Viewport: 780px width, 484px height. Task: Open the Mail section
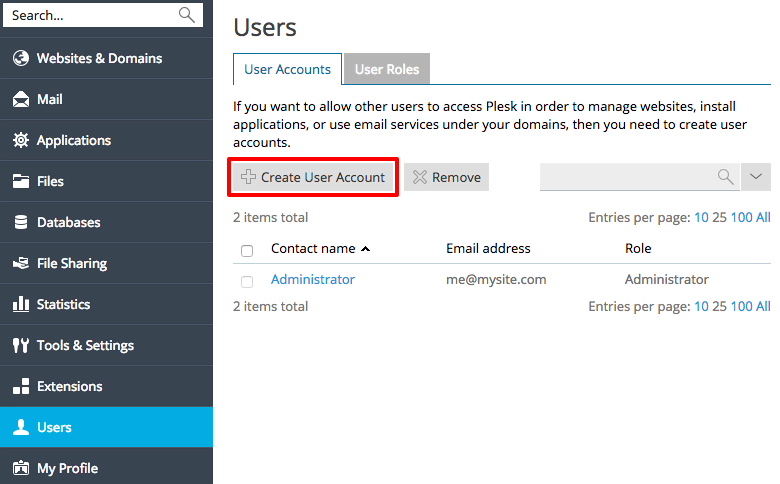pos(106,99)
